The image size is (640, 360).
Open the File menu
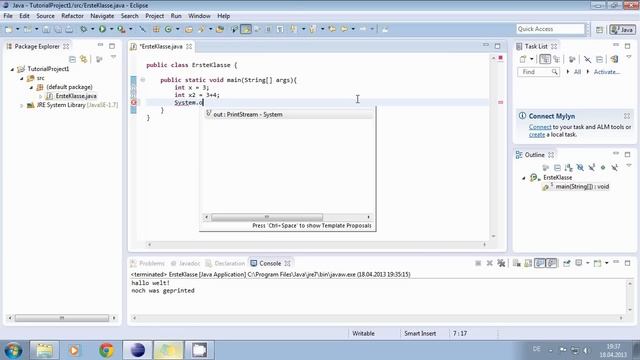[8, 16]
